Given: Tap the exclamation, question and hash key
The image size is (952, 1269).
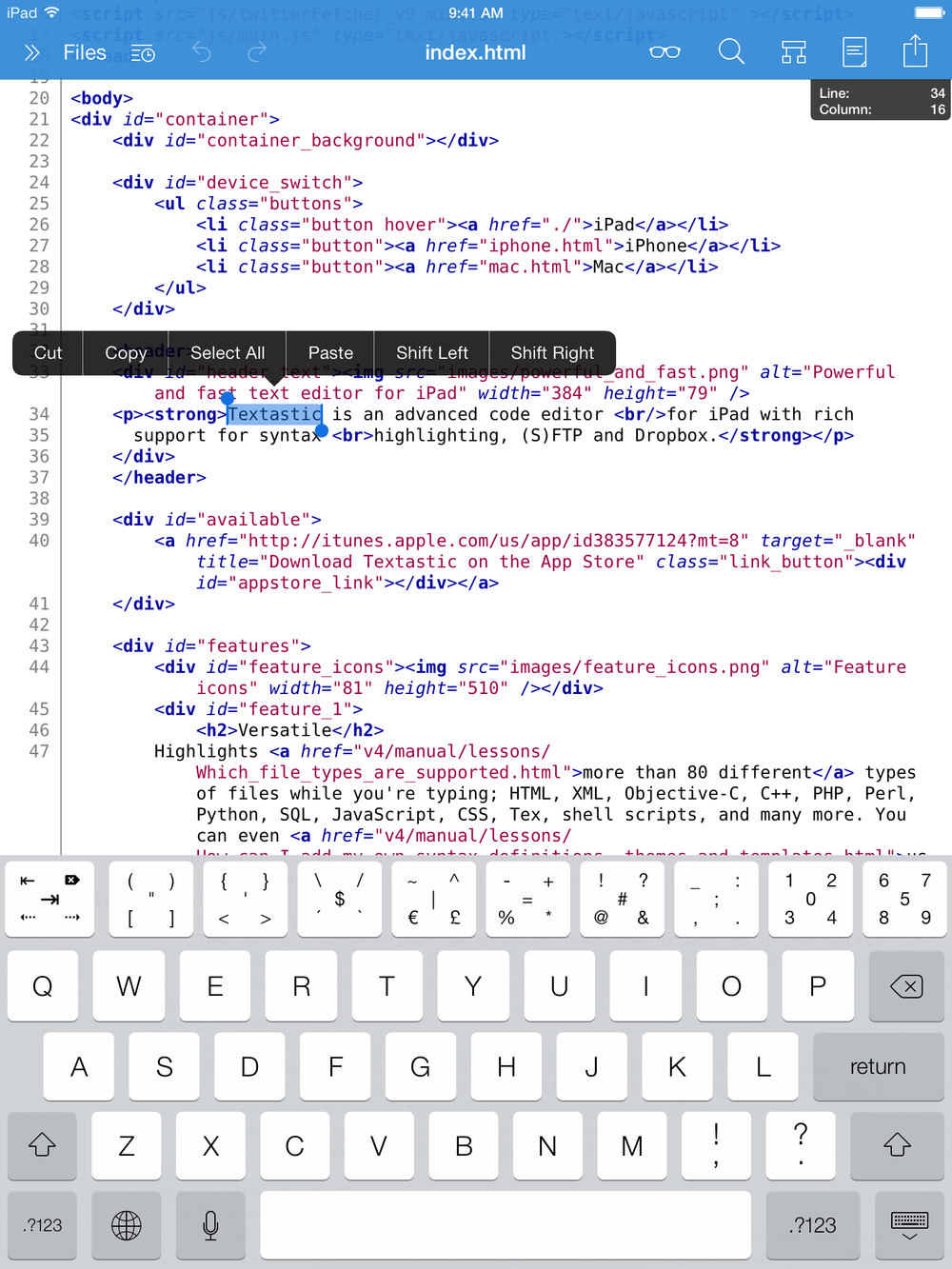Looking at the screenshot, I should (x=622, y=900).
